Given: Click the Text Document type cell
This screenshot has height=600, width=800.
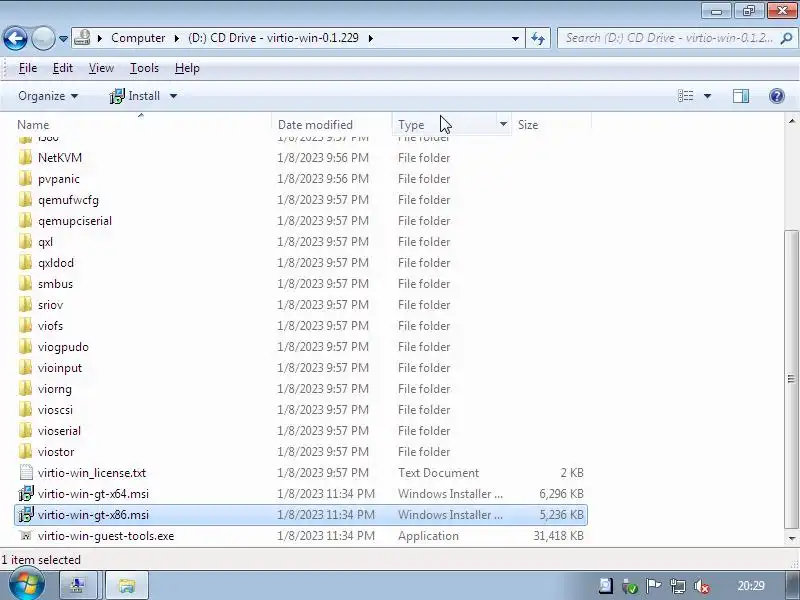Looking at the screenshot, I should pyautogui.click(x=438, y=473).
